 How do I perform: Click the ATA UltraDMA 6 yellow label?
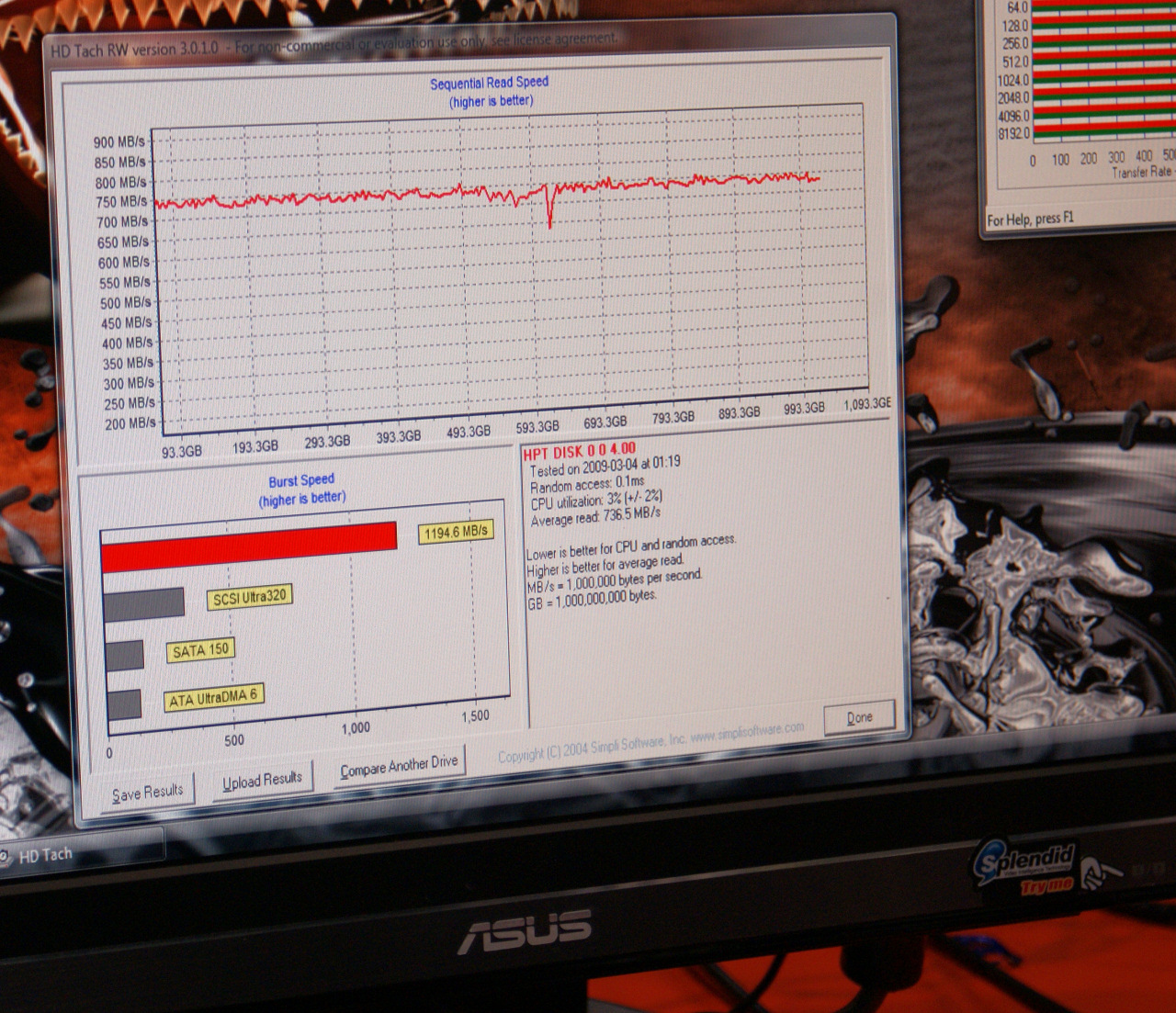tap(213, 698)
